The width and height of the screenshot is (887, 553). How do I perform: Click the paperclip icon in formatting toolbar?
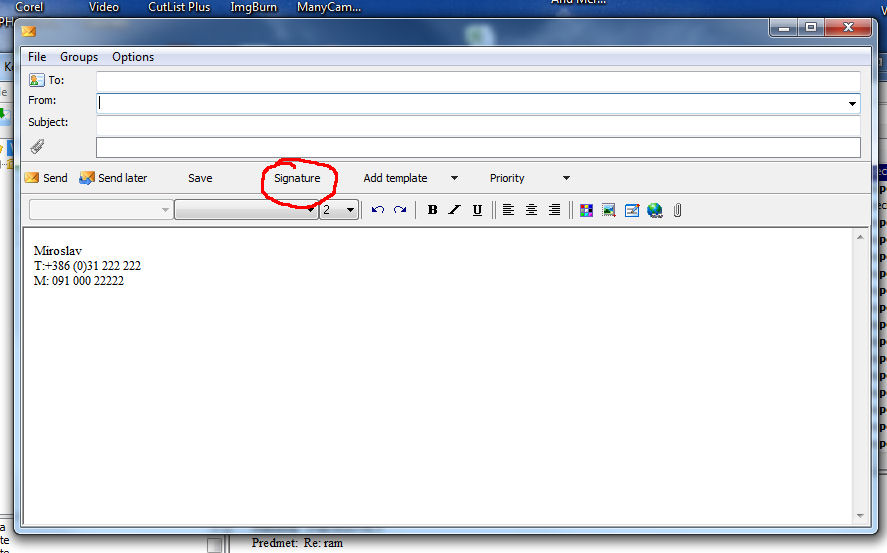click(x=677, y=210)
